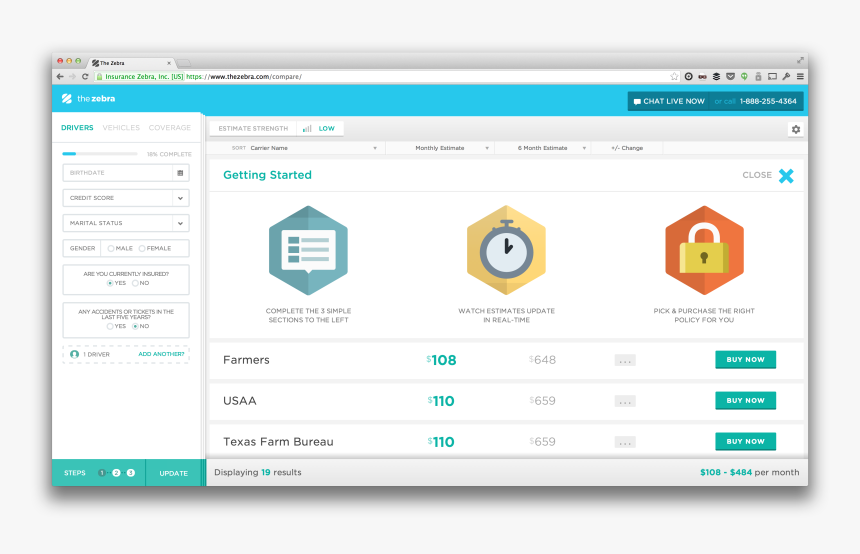
Task: Click the Buffer layers extension icon
Action: (x=716, y=76)
